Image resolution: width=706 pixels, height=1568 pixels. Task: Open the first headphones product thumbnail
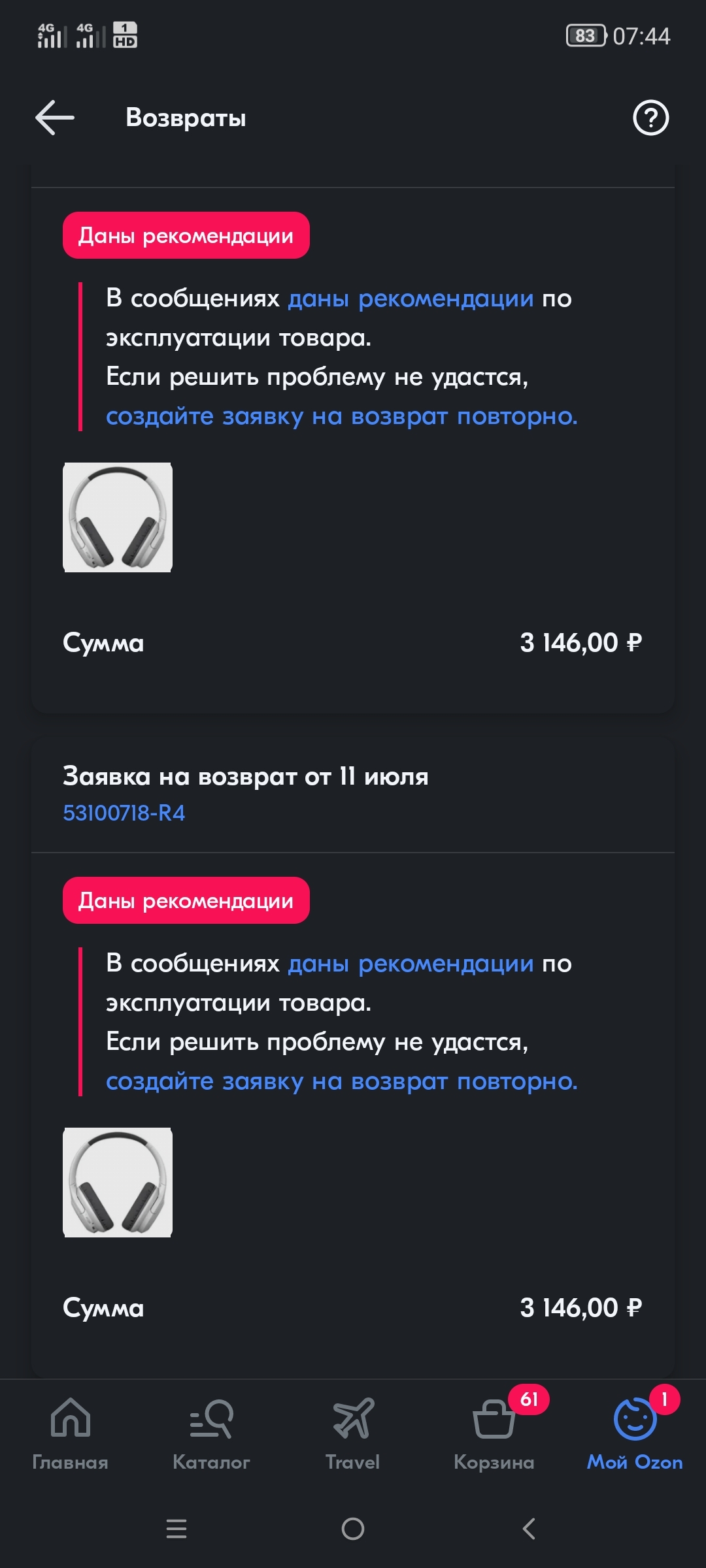[118, 517]
